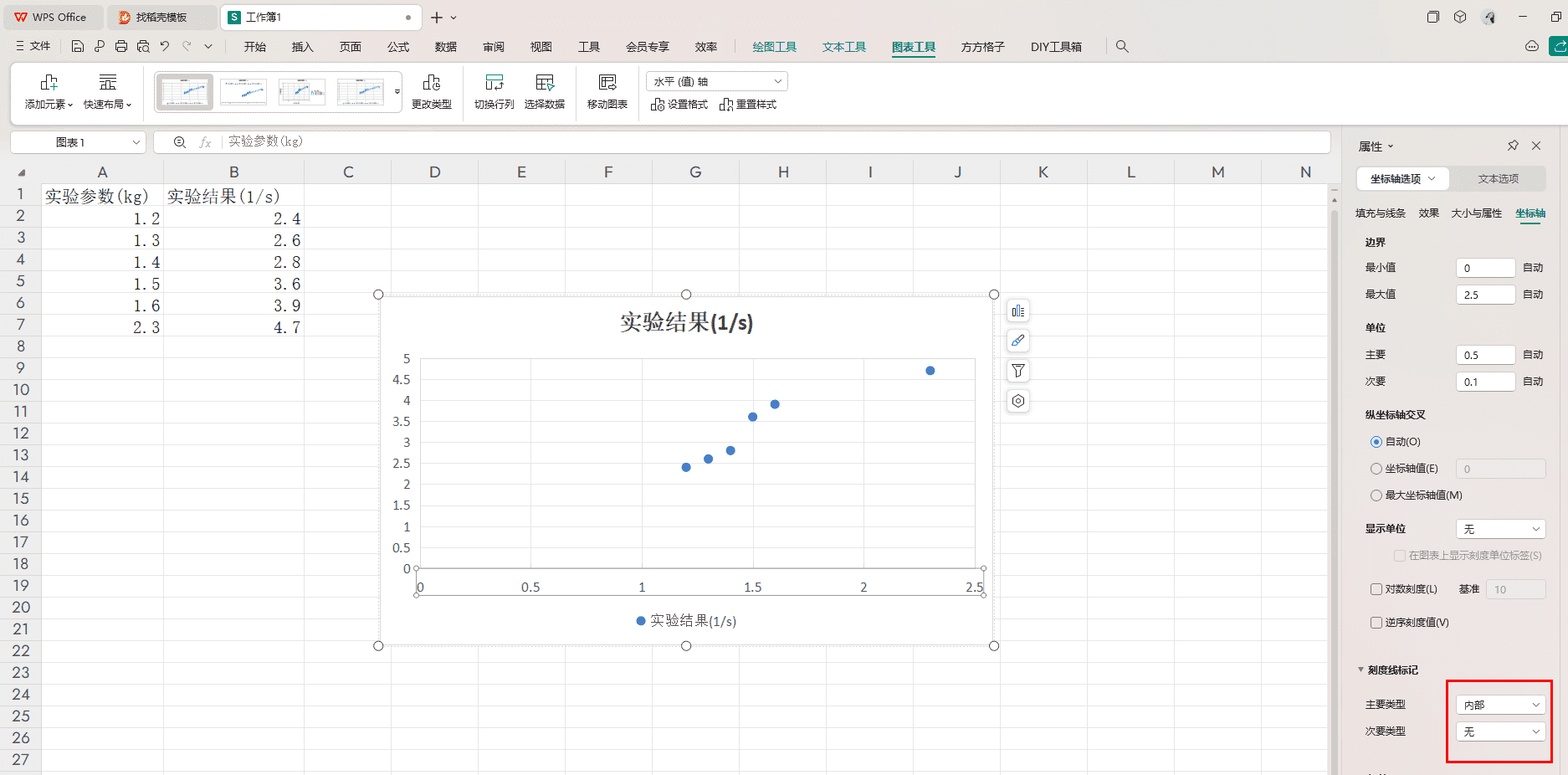1568x775 pixels.
Task: Open Quick Layout (快速布局) icon
Action: 108,83
